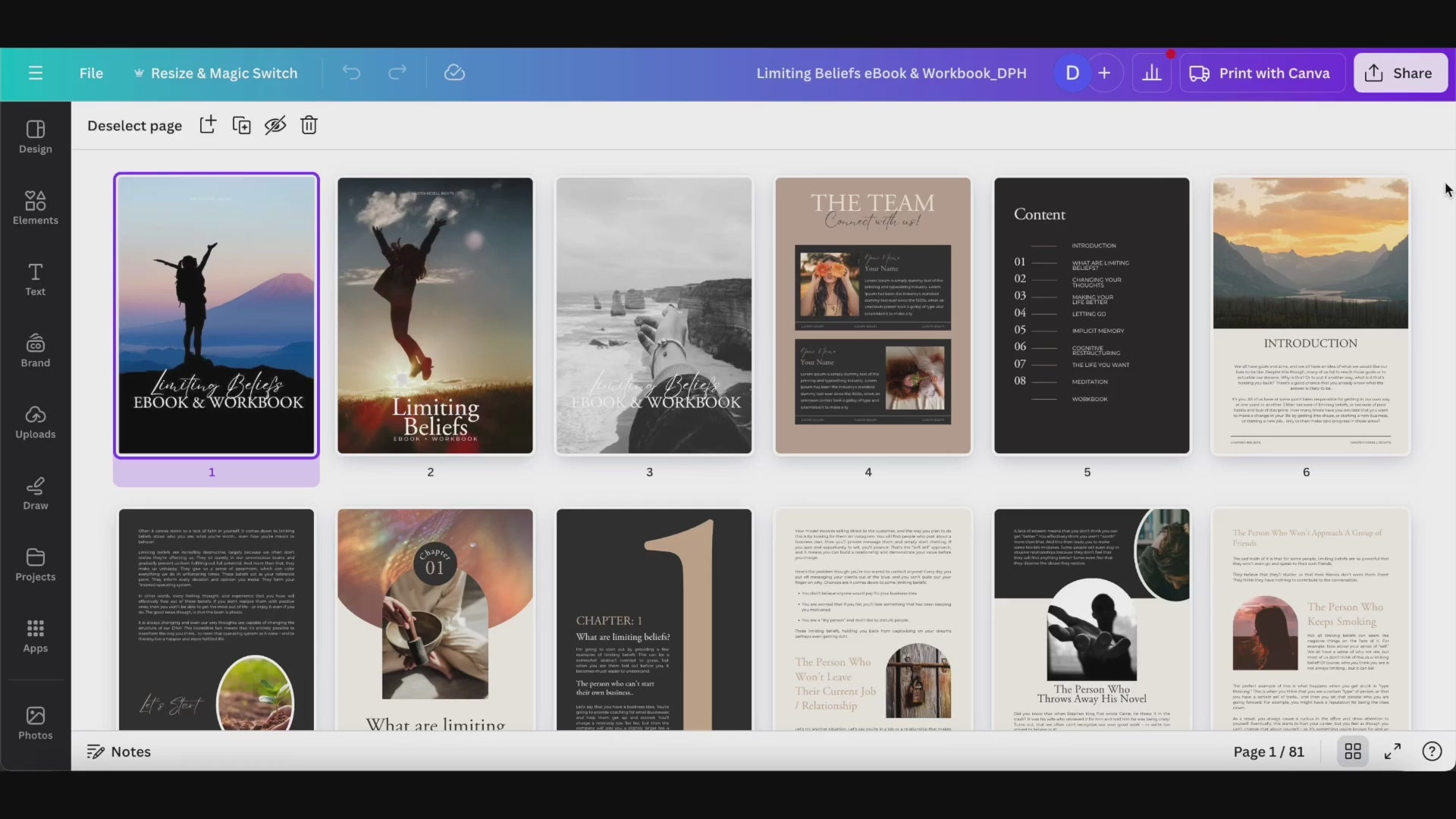Click the undo arrow
1456x819 pixels.
tap(351, 73)
